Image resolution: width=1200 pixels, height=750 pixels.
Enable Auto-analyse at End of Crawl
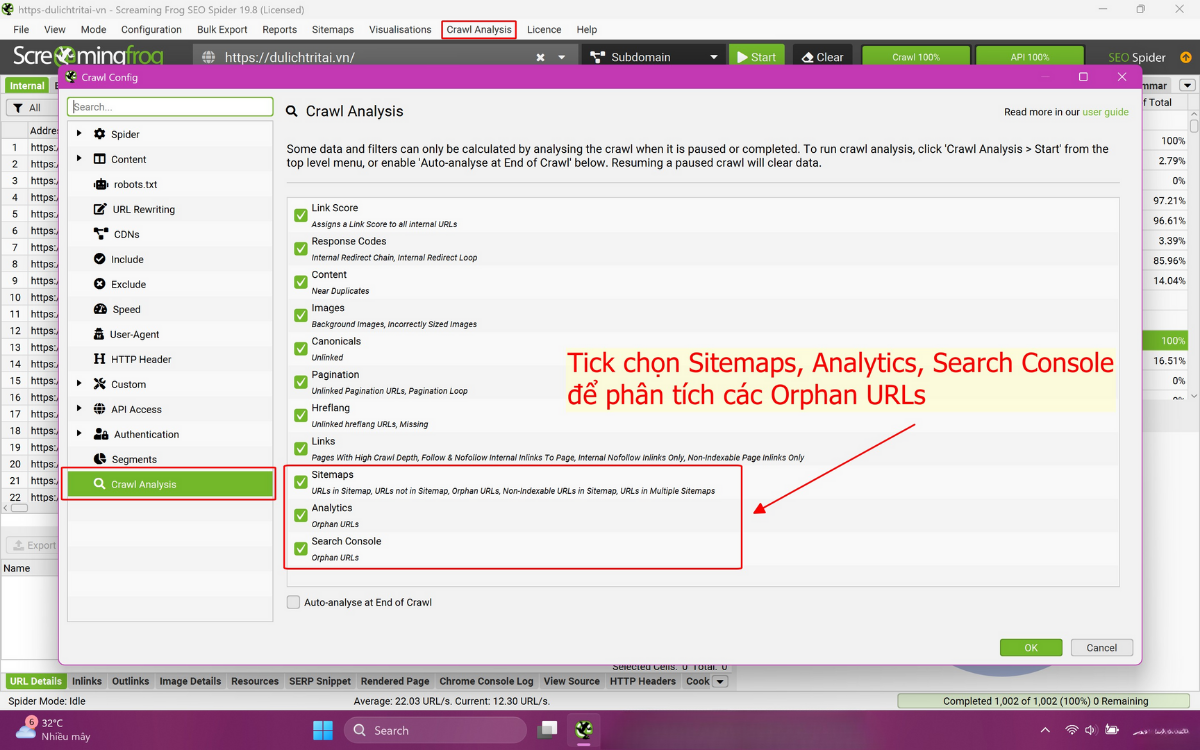tap(294, 603)
